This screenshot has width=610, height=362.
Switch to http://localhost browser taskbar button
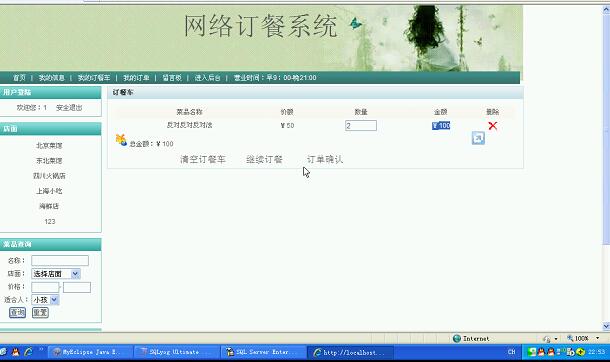click(x=350, y=352)
